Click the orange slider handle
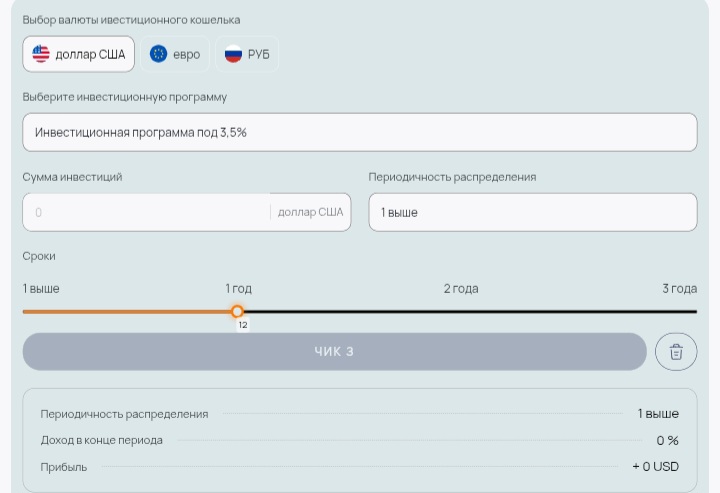 [x=237, y=312]
